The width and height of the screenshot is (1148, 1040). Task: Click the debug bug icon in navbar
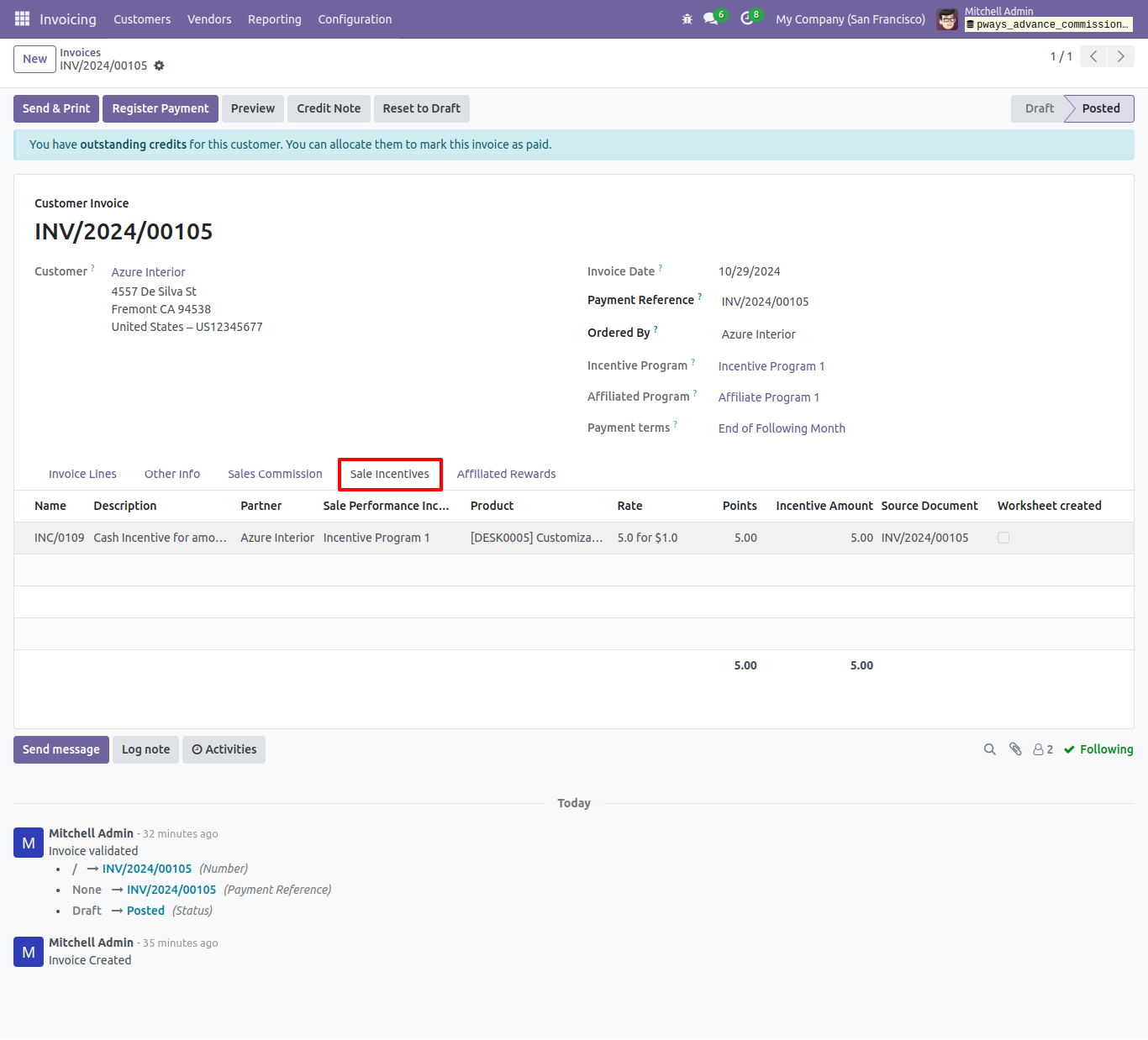pyautogui.click(x=687, y=19)
